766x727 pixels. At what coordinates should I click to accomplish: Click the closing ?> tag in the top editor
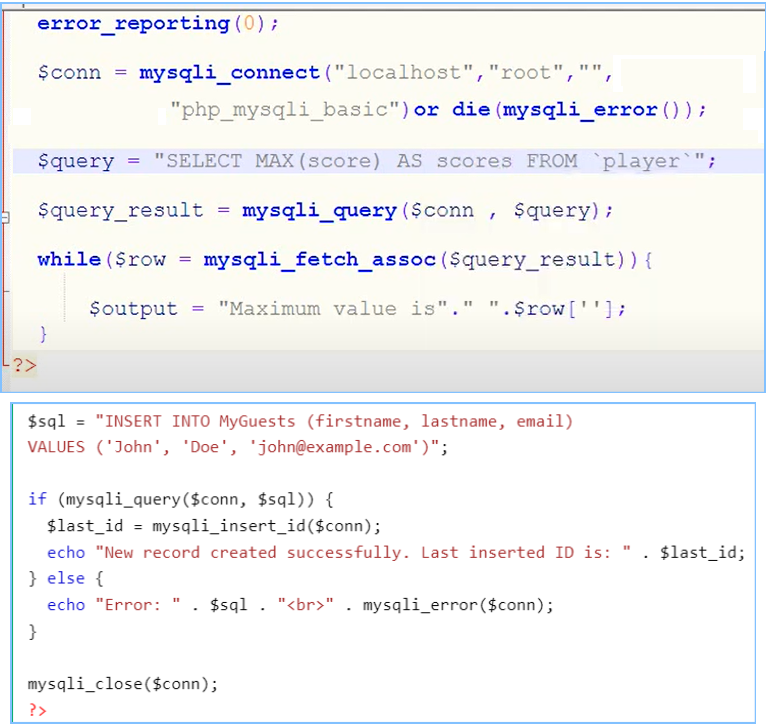24,365
